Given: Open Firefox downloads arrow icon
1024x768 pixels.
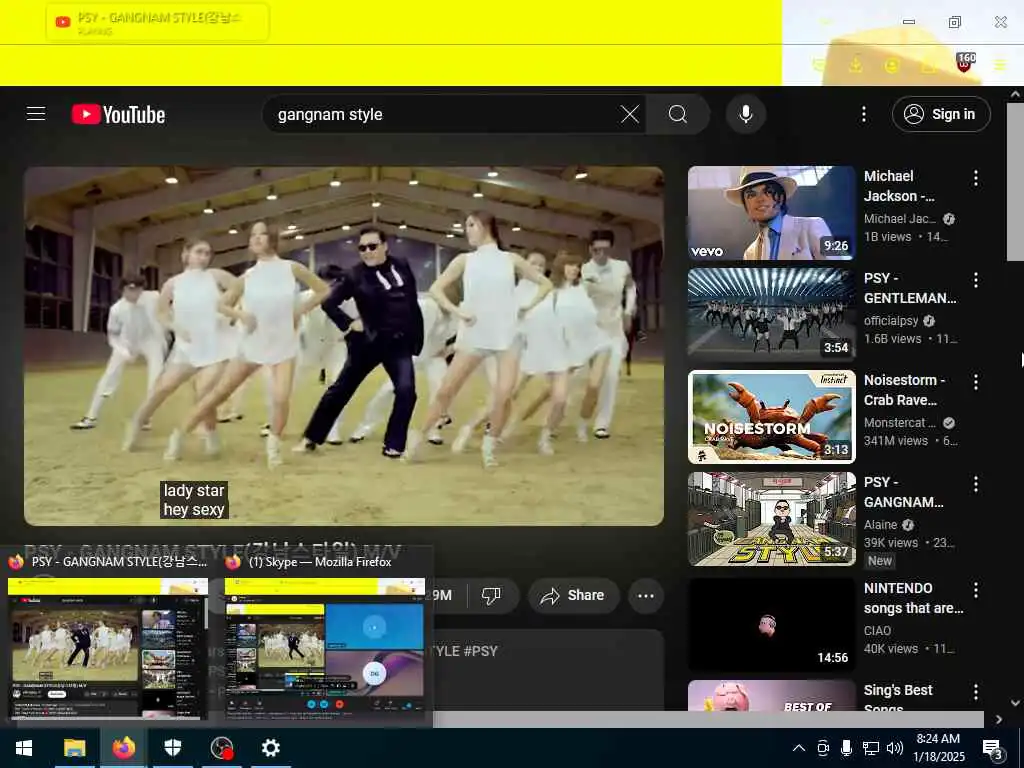Looking at the screenshot, I should point(855,65).
